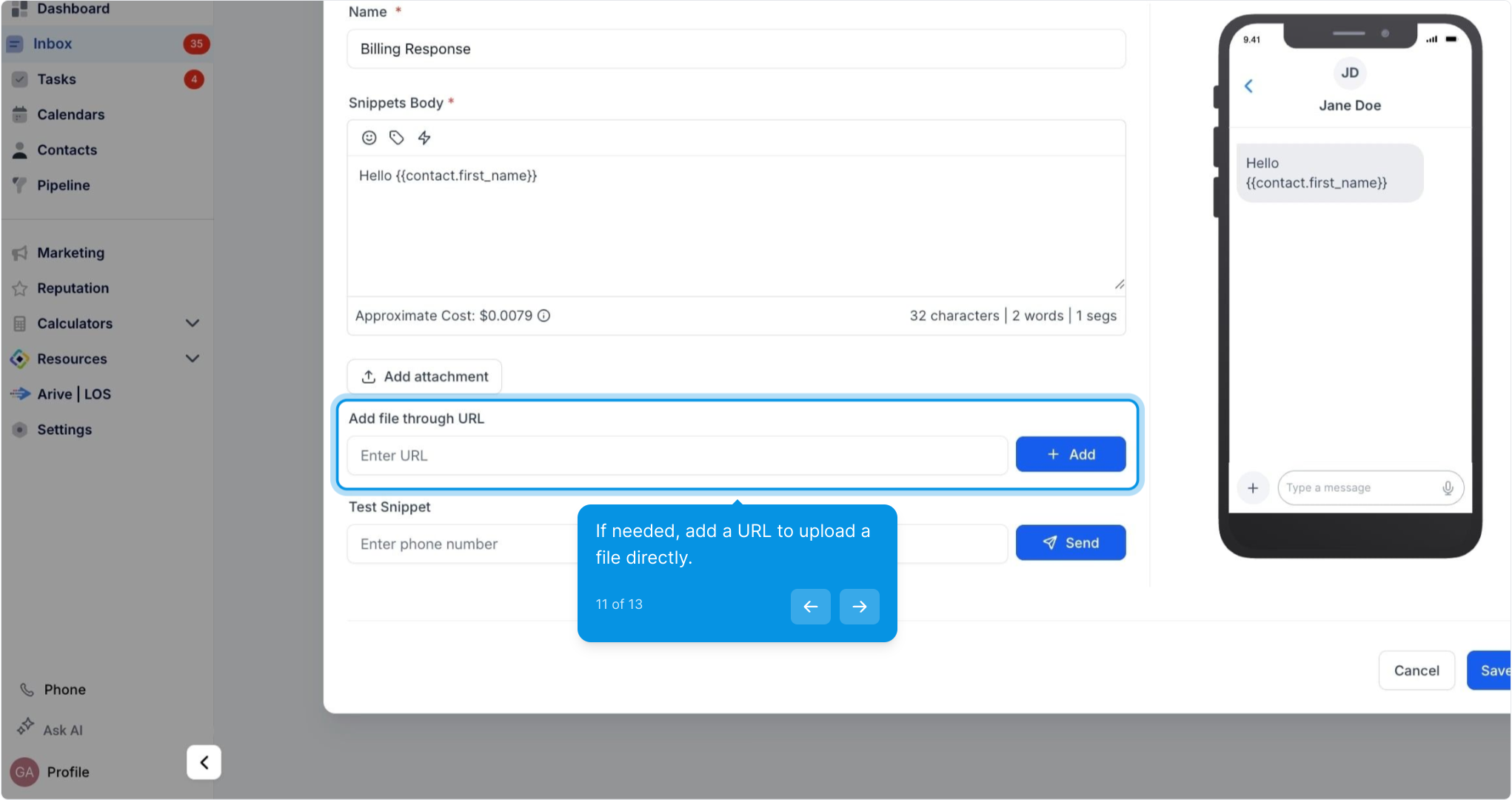Click the lightning bolt trigger icon
Screen dimensions: 1512x800
pyautogui.click(x=424, y=138)
